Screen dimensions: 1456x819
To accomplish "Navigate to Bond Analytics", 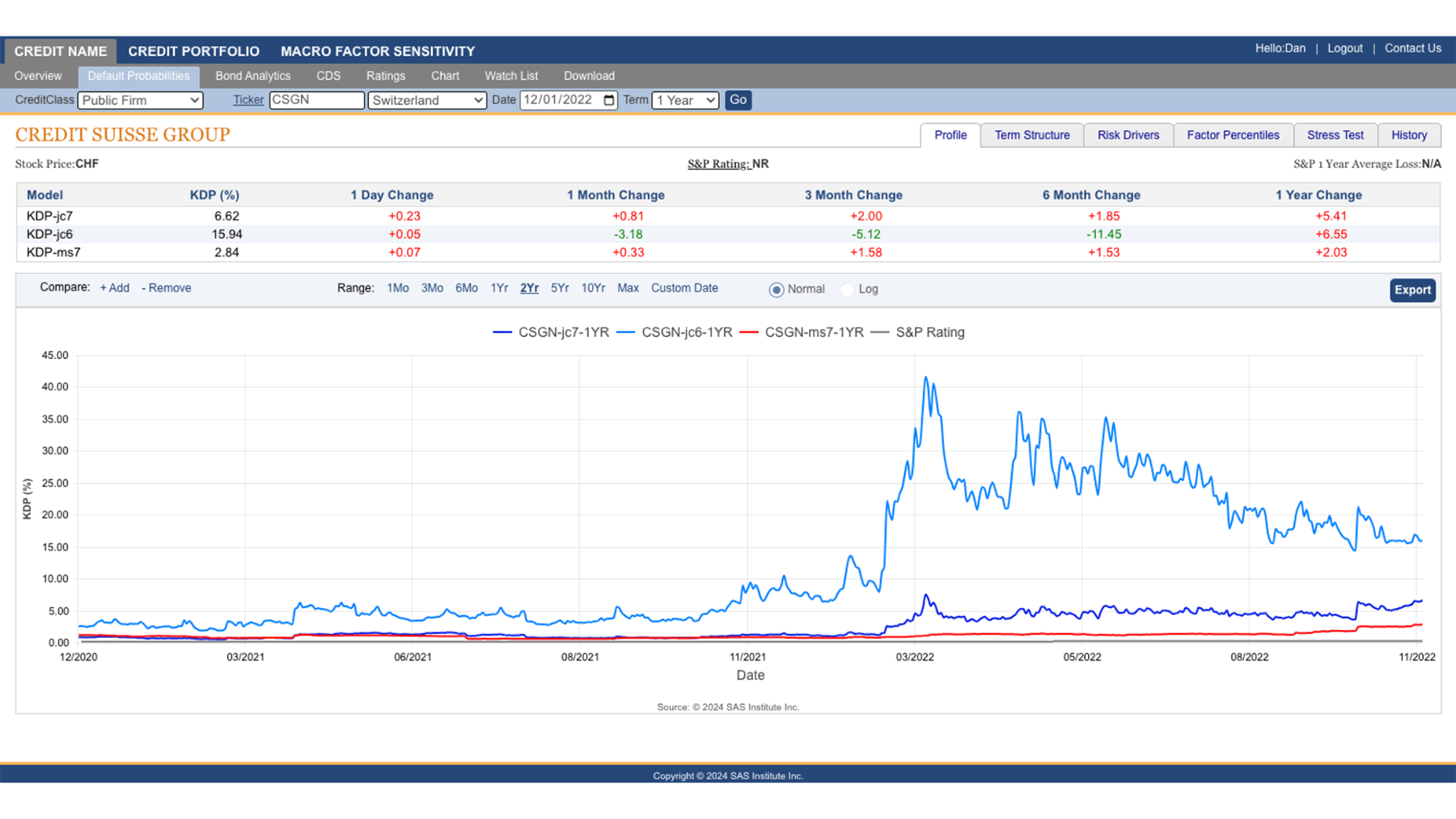I will coord(252,75).
